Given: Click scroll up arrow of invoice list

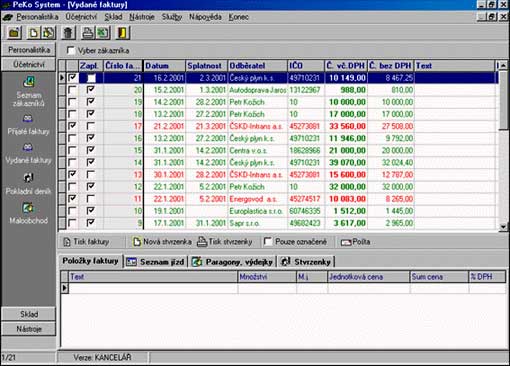Looking at the screenshot, I should tap(503, 66).
